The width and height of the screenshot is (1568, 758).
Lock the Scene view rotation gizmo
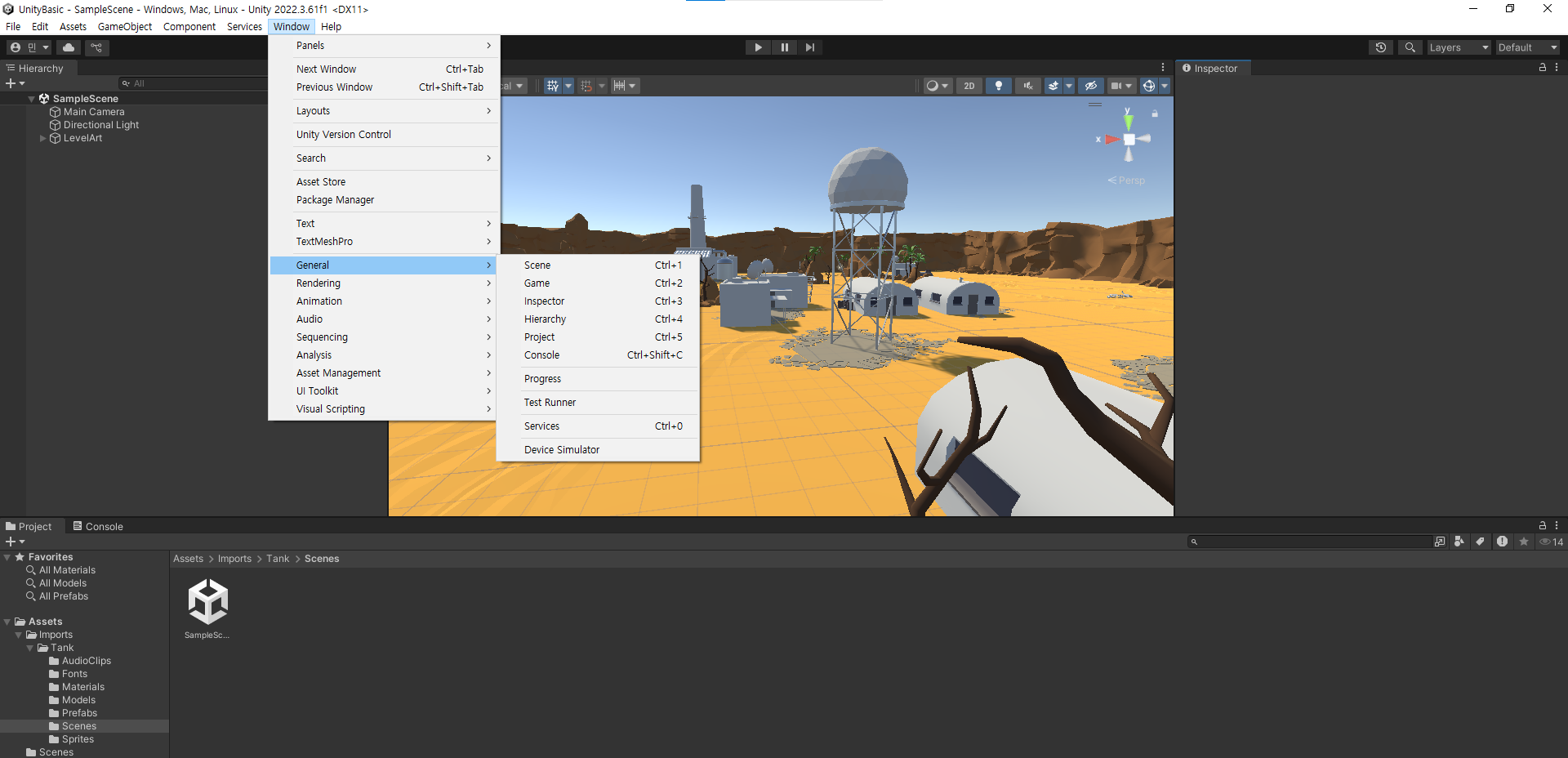1155,114
